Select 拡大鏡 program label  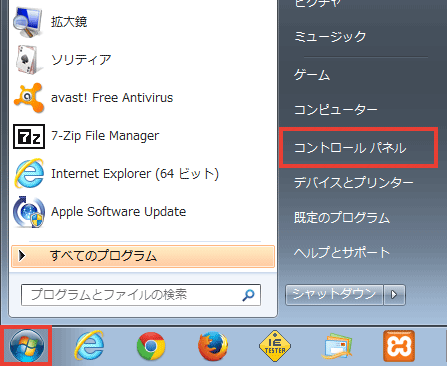click(x=69, y=22)
